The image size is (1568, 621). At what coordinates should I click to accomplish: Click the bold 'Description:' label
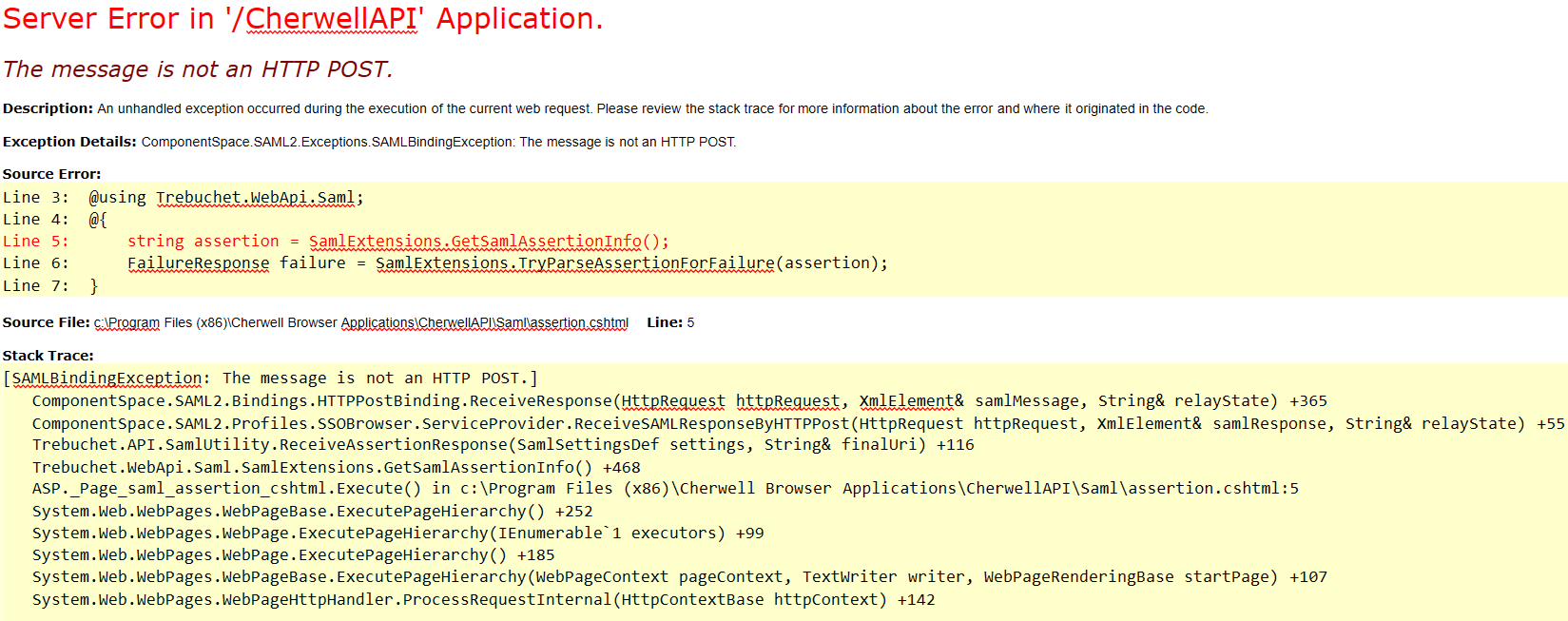pyautogui.click(x=48, y=108)
